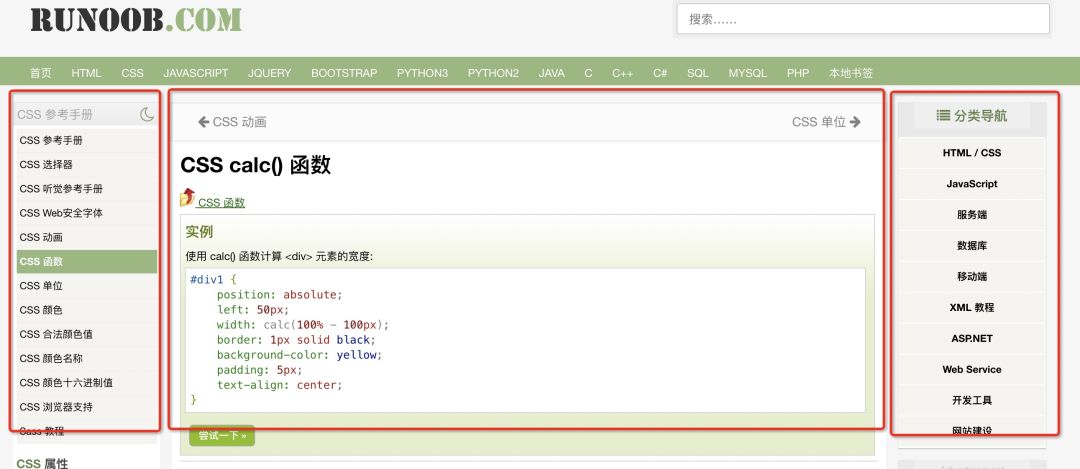The image size is (1080, 469).
Task: Open BOOTSTRAP in the navigation bar
Action: (x=344, y=73)
